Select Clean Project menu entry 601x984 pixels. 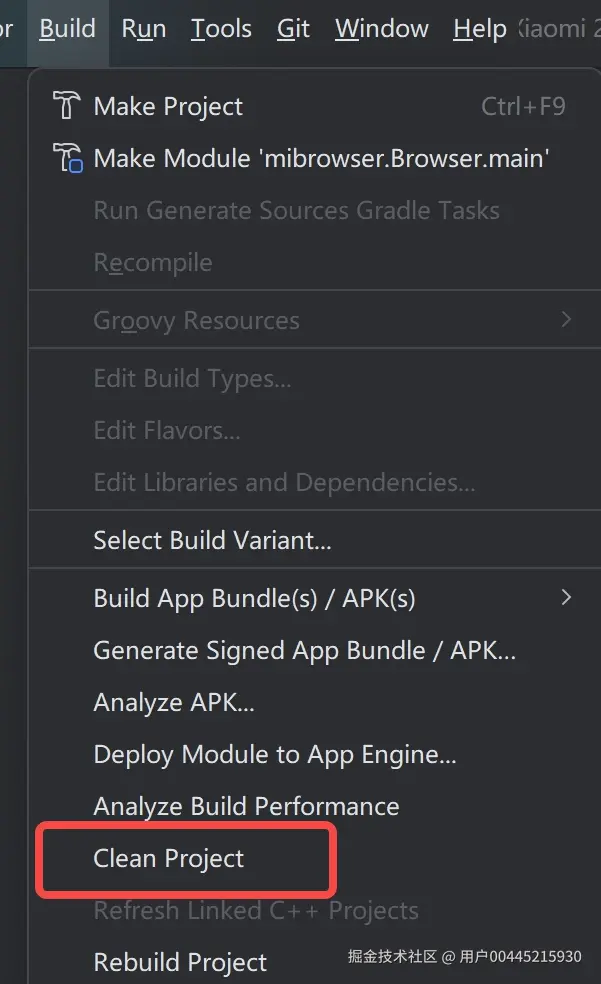[x=169, y=858]
